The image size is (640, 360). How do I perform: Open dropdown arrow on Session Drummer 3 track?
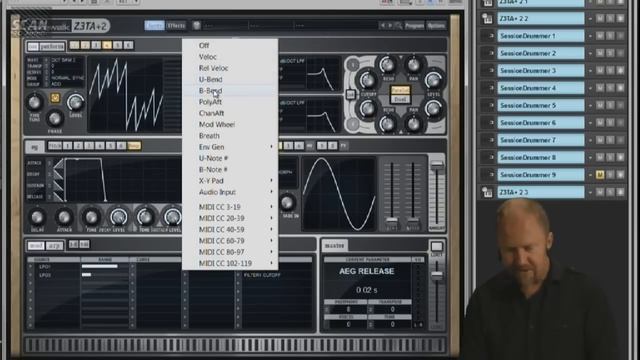pyautogui.click(x=590, y=71)
